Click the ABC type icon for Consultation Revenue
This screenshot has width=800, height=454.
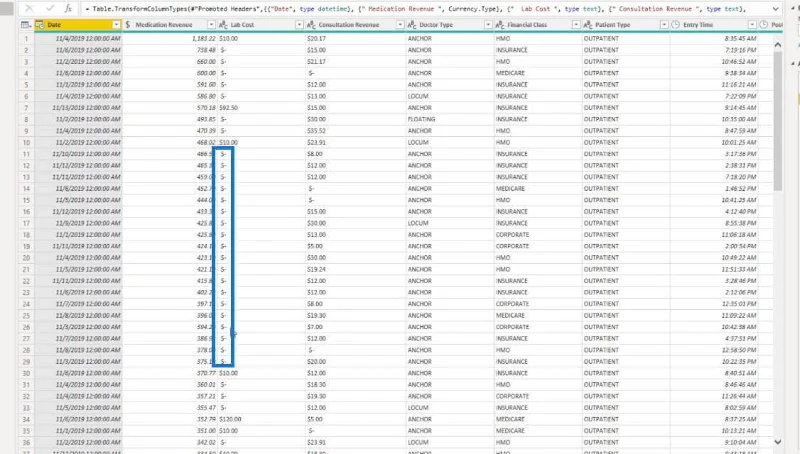pyautogui.click(x=311, y=24)
